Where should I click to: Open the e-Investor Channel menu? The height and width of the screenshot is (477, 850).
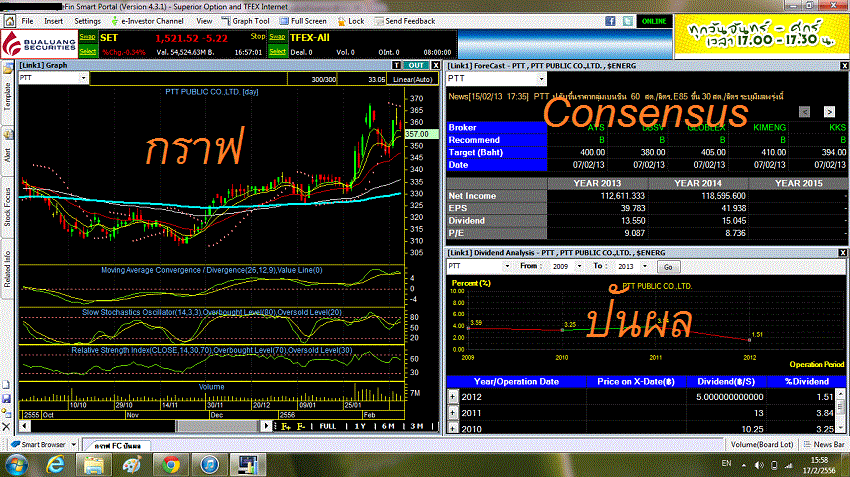(147, 21)
